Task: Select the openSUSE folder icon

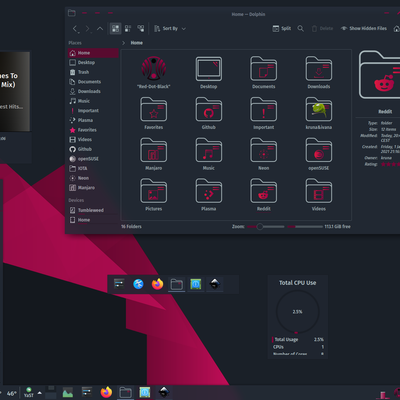Action: pos(319,150)
